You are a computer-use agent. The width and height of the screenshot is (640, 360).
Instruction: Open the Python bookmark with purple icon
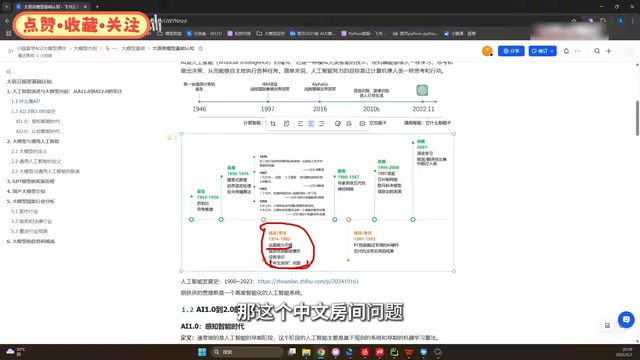pyautogui.click(x=363, y=33)
